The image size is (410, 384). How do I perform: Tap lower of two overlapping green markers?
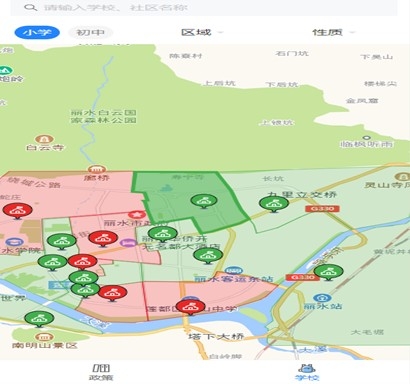pyautogui.click(x=85, y=290)
